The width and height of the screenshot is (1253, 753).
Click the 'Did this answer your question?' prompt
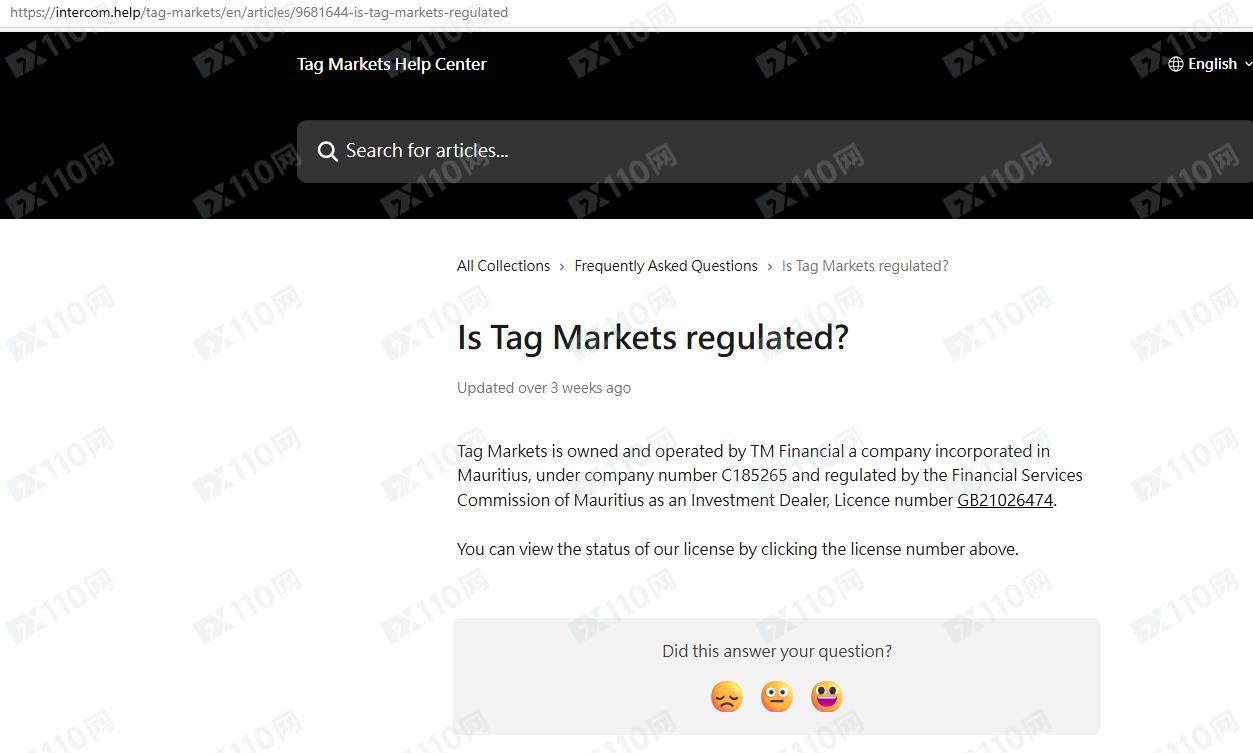coord(777,651)
